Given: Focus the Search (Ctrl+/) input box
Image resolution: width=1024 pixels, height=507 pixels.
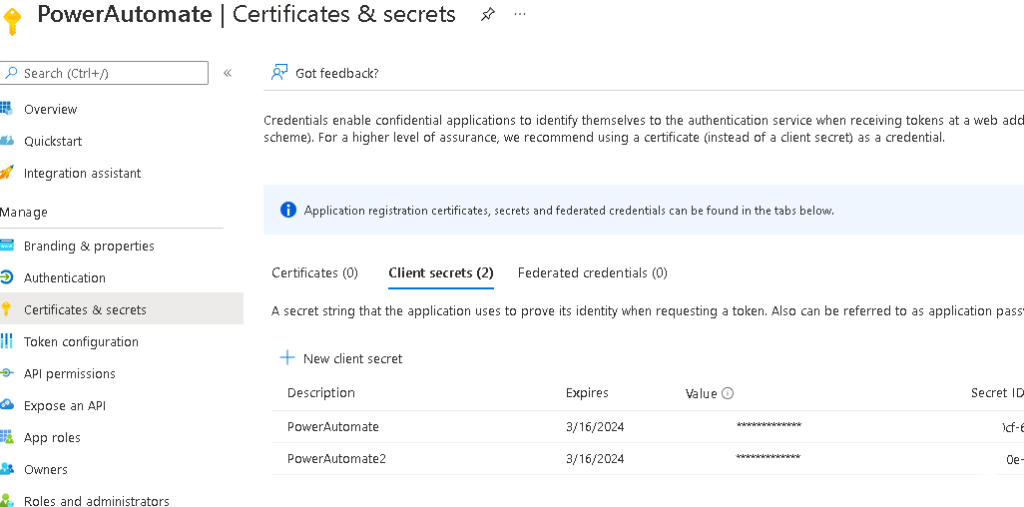Looking at the screenshot, I should tap(110, 73).
